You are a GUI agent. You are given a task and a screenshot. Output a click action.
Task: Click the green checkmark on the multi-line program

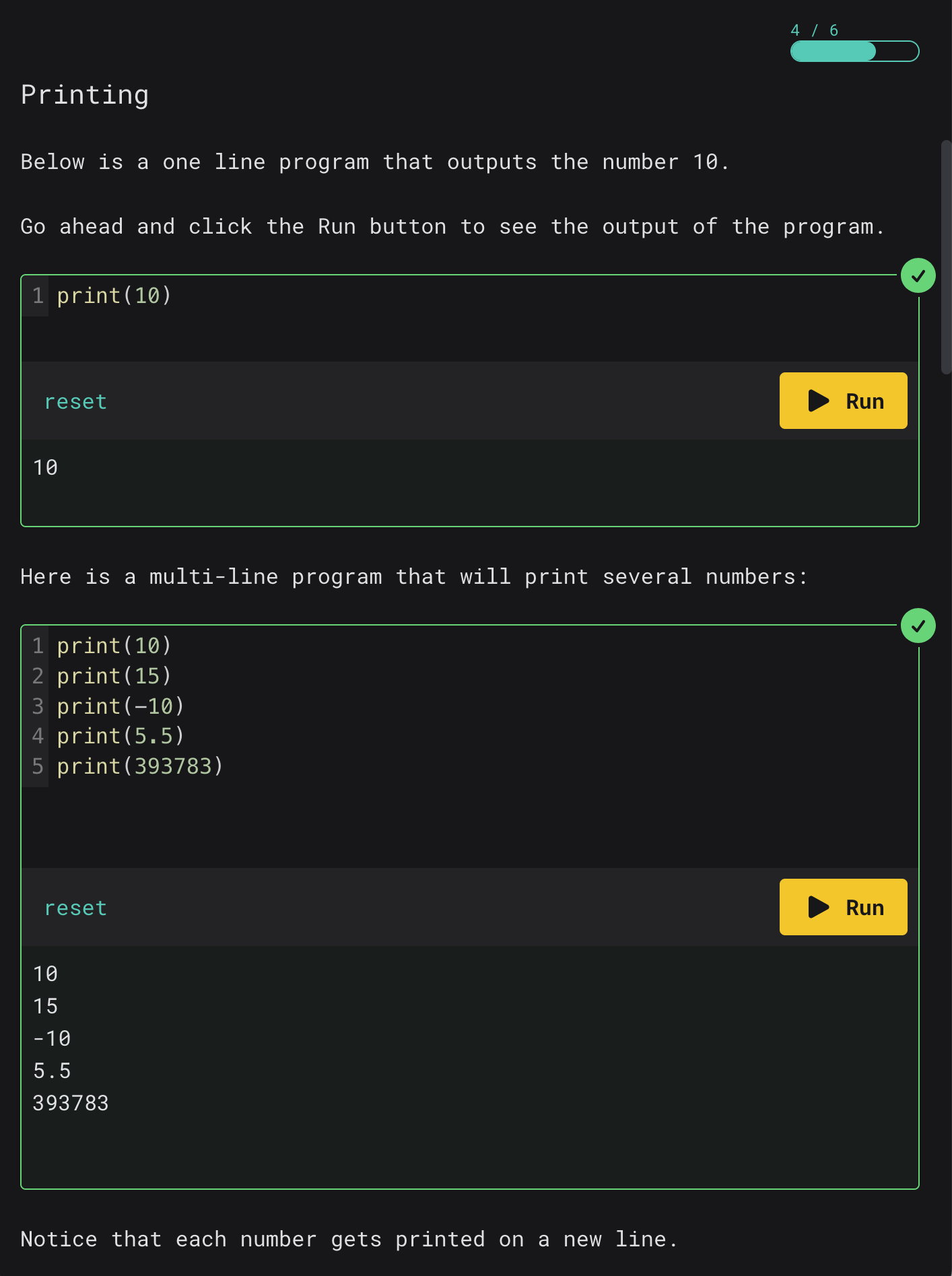[918, 626]
